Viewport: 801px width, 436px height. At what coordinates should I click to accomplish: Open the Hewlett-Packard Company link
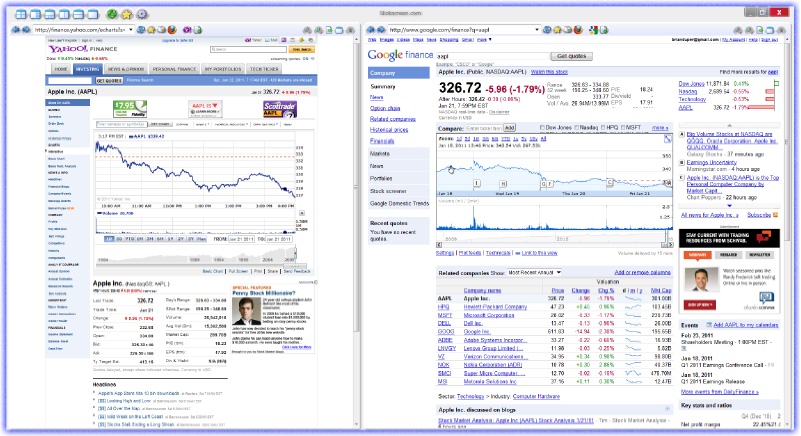(x=495, y=307)
